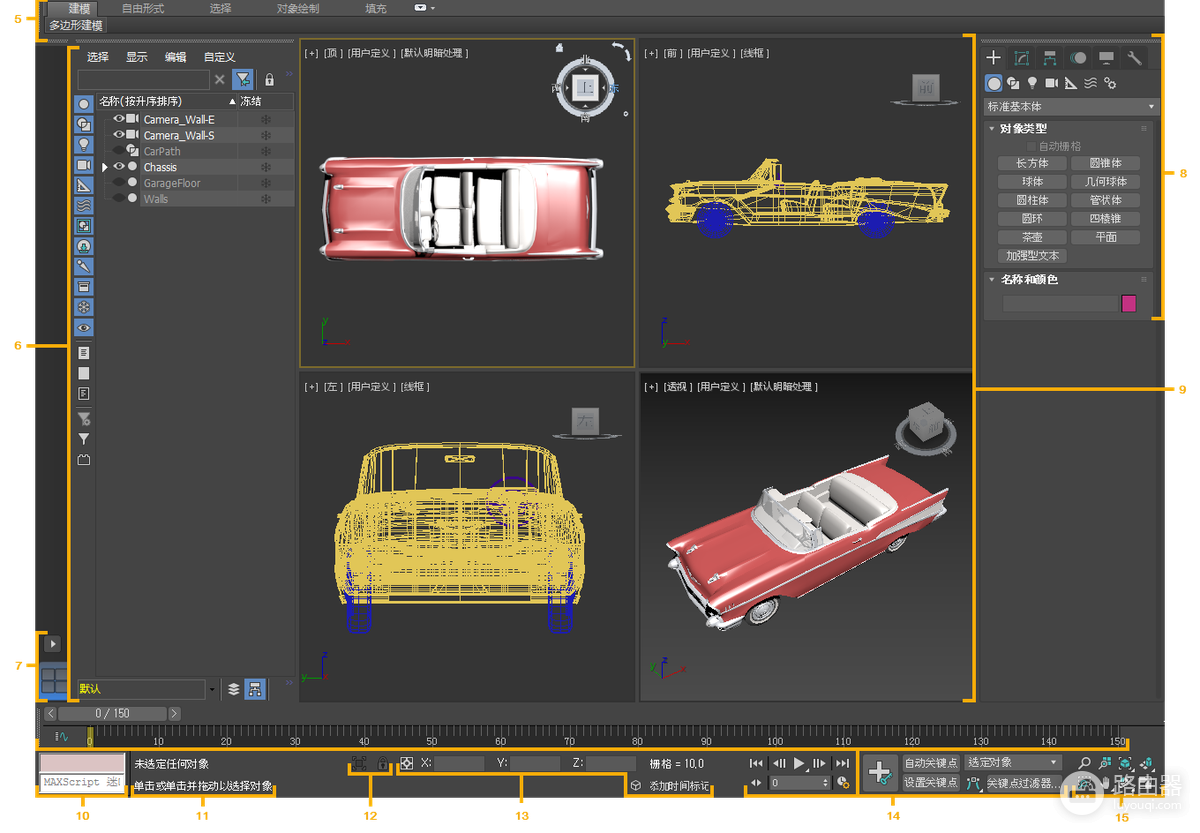Open the 标准基本体 dropdown
Screen dimensions: 1200x833
pyautogui.click(x=1071, y=106)
